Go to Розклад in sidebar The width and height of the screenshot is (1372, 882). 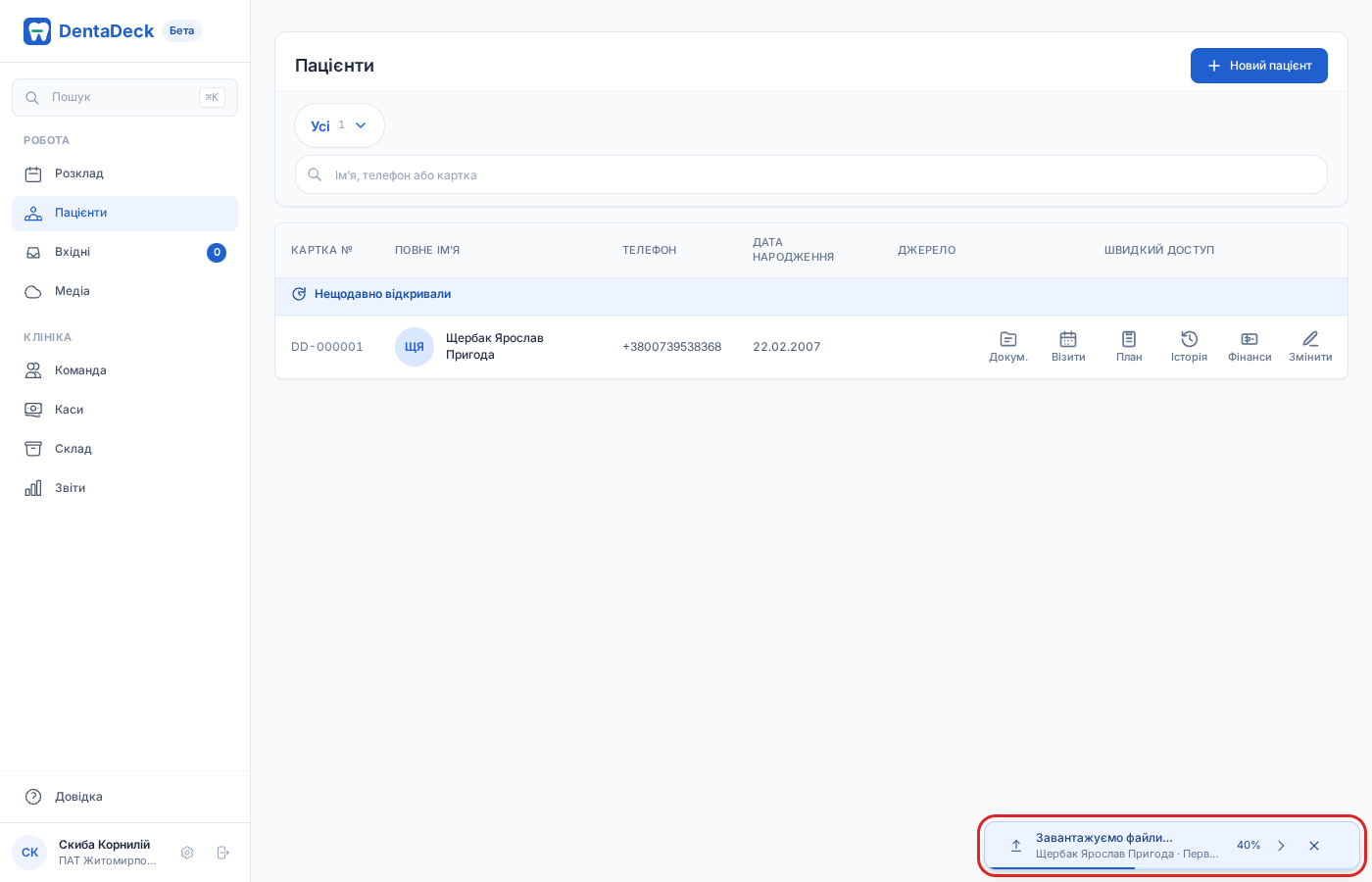124,173
